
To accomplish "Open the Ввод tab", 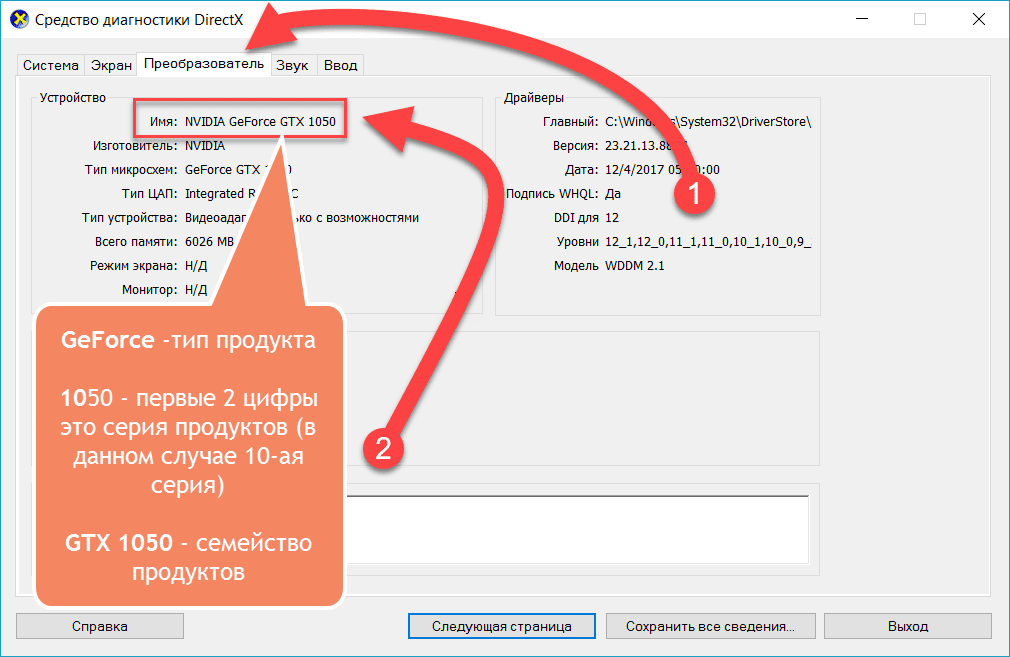I will [x=340, y=65].
